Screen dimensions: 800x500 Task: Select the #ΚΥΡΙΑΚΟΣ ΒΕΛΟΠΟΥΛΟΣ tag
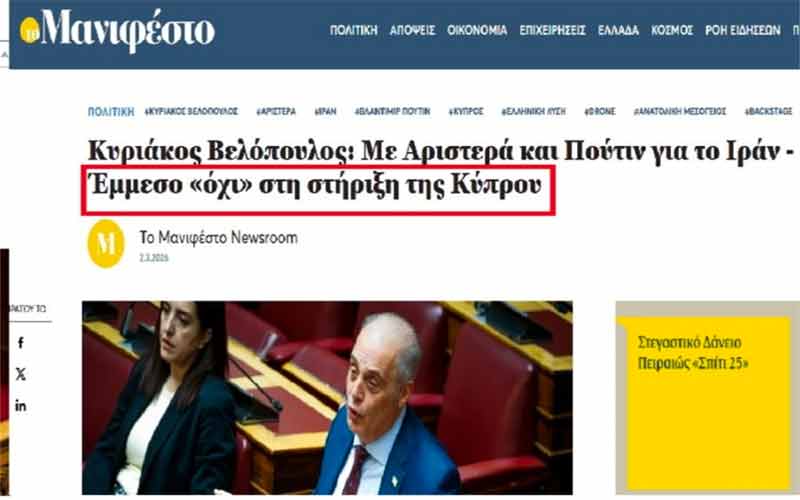coord(191,111)
